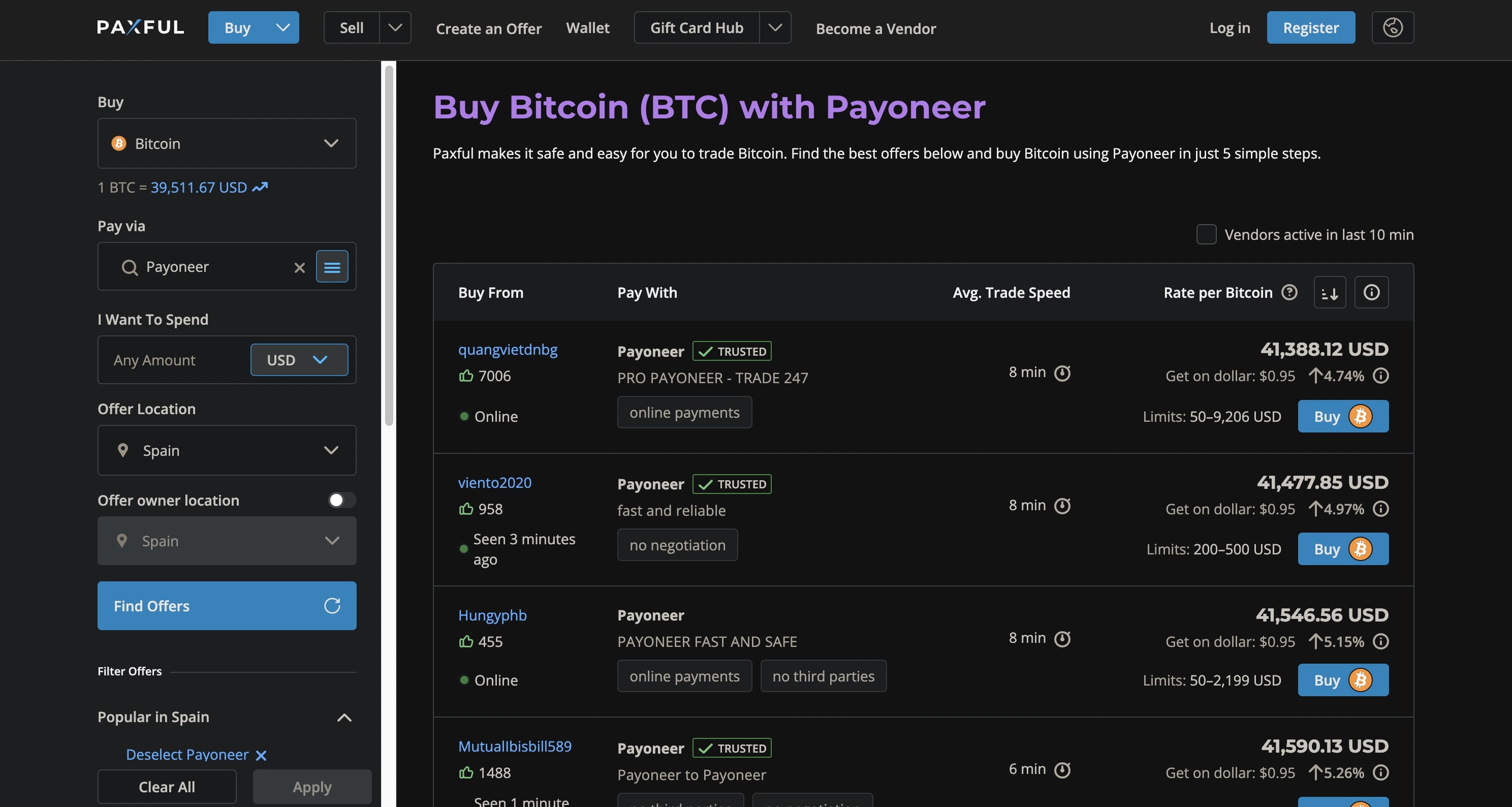1512x807 pixels.
Task: Open Create an Offer page
Action: [x=488, y=28]
